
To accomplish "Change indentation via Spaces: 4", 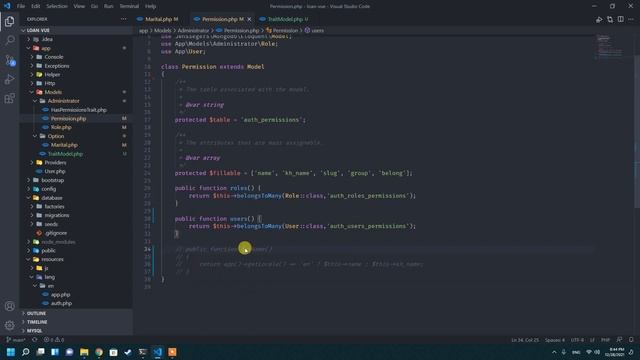I will [555, 340].
